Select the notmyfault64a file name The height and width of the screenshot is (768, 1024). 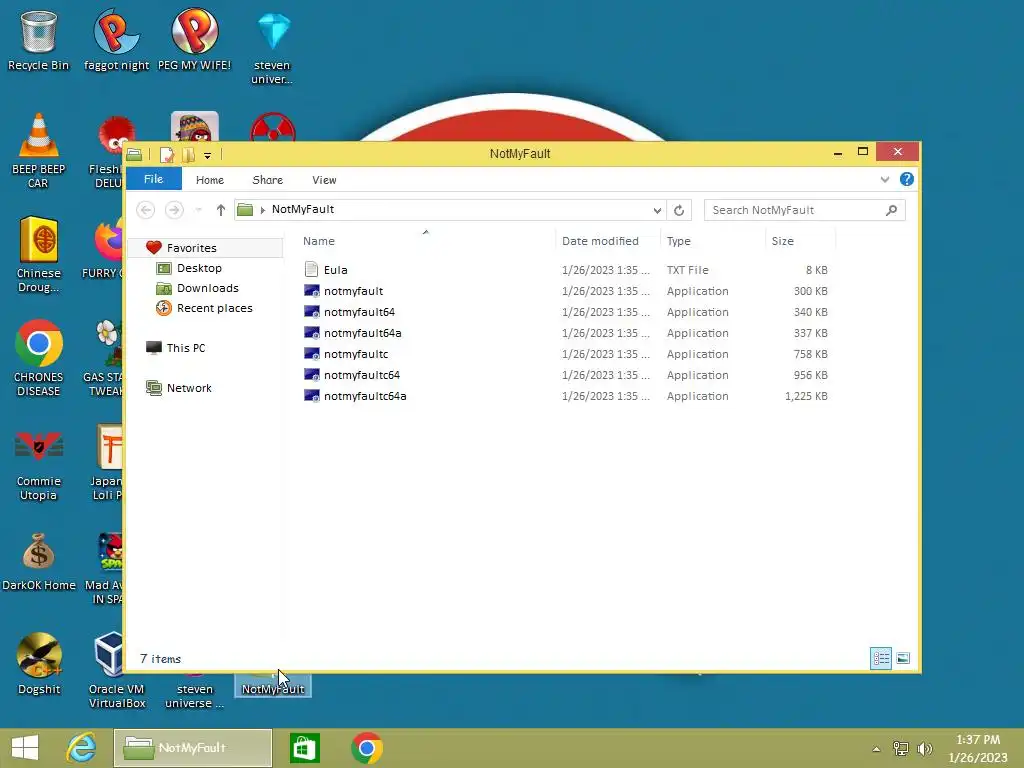(x=362, y=332)
